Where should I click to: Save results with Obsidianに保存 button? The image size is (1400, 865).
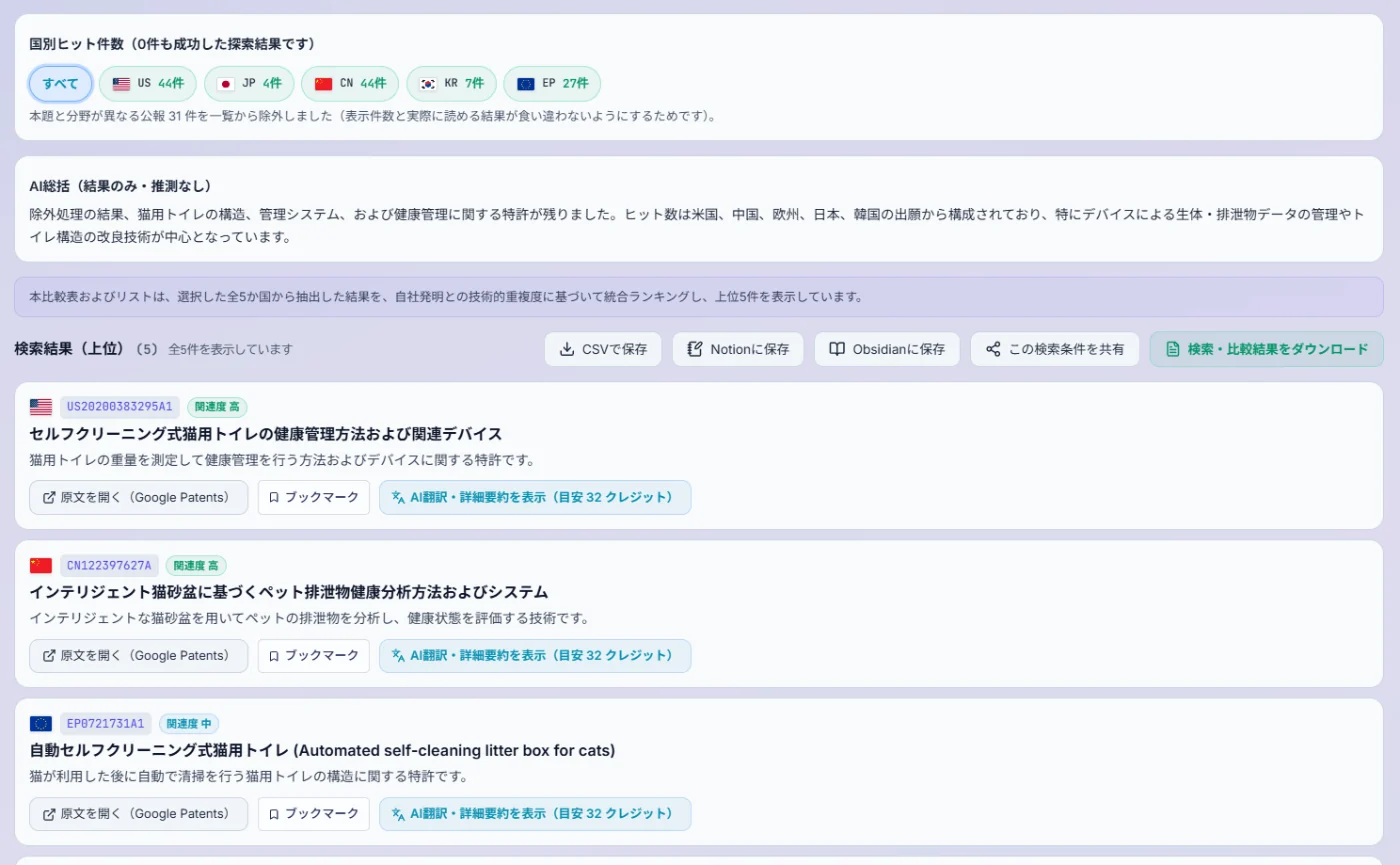[x=887, y=349]
